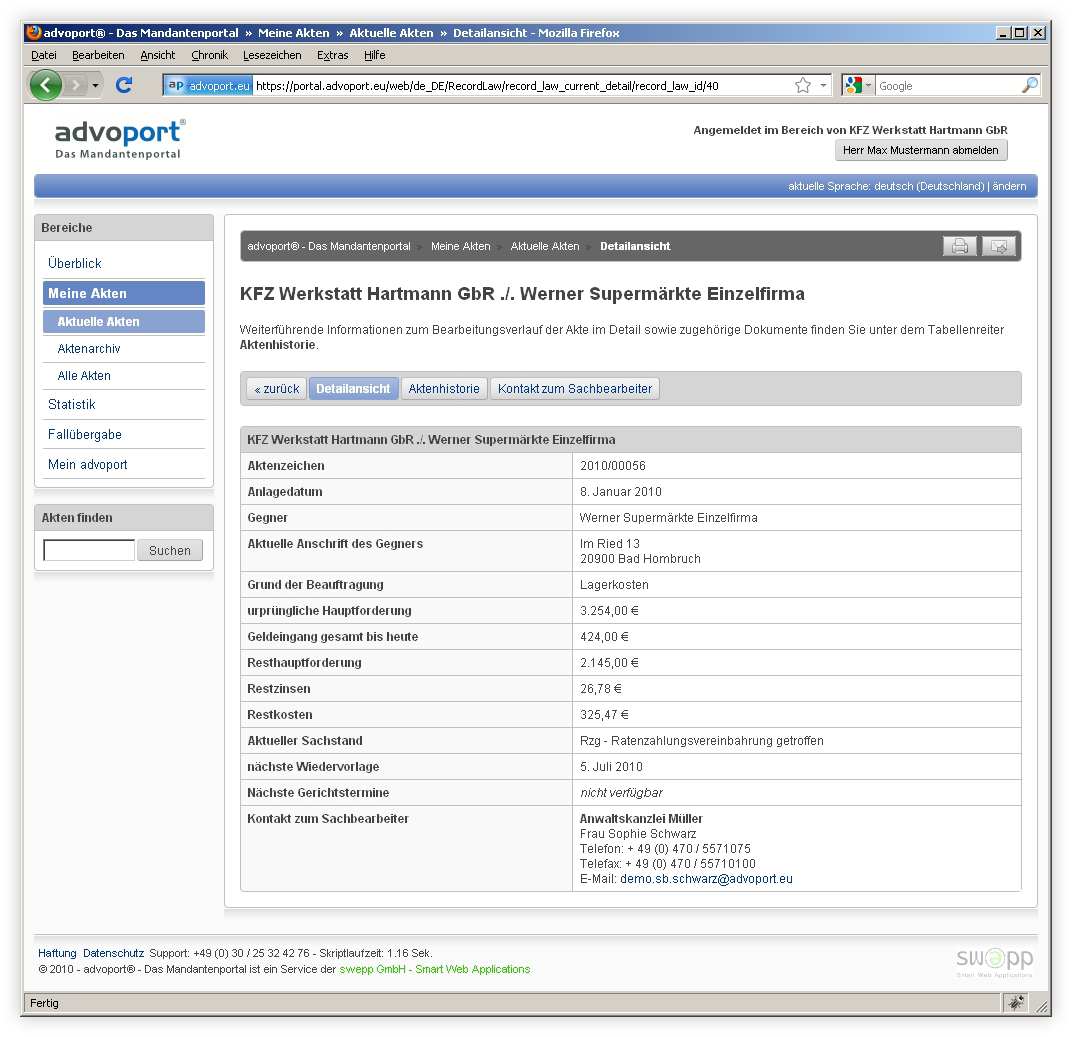
Task: Open the Bearbeiten menu
Action: [98, 55]
